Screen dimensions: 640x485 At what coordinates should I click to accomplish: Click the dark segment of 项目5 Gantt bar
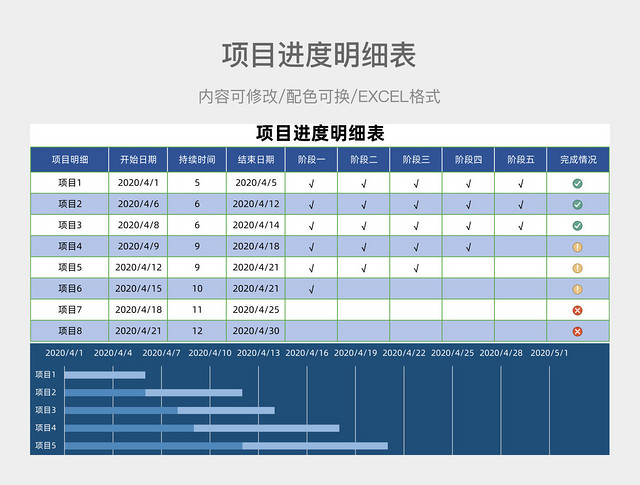(x=153, y=446)
